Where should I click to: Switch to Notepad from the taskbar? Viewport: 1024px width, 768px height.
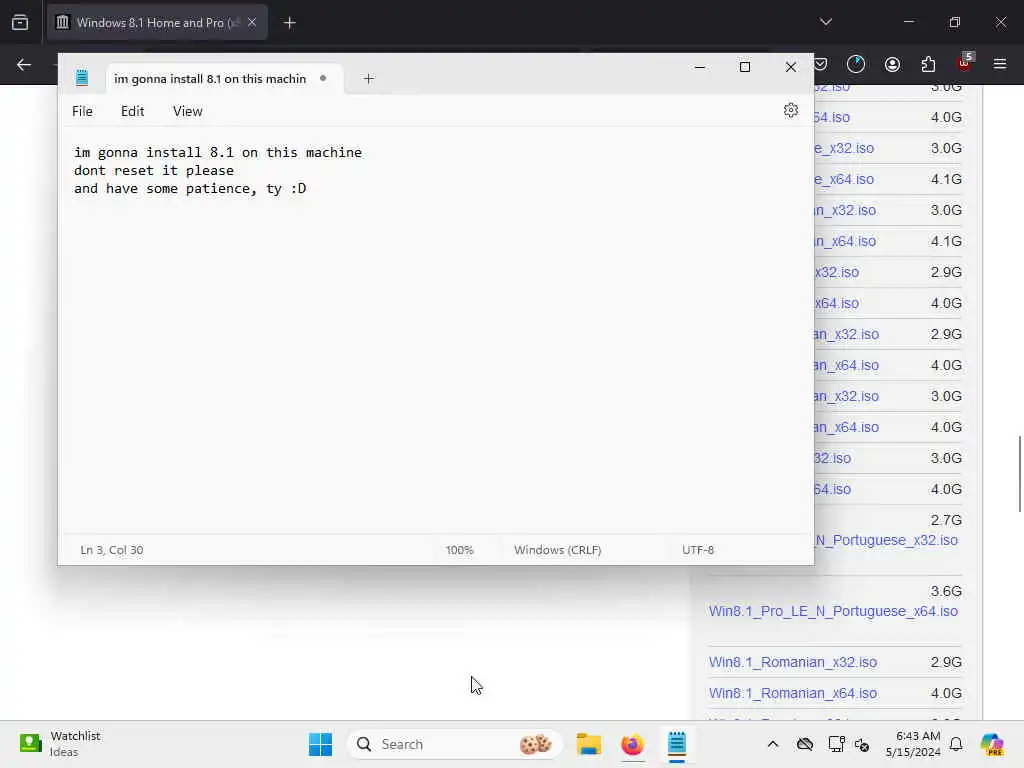click(x=677, y=744)
